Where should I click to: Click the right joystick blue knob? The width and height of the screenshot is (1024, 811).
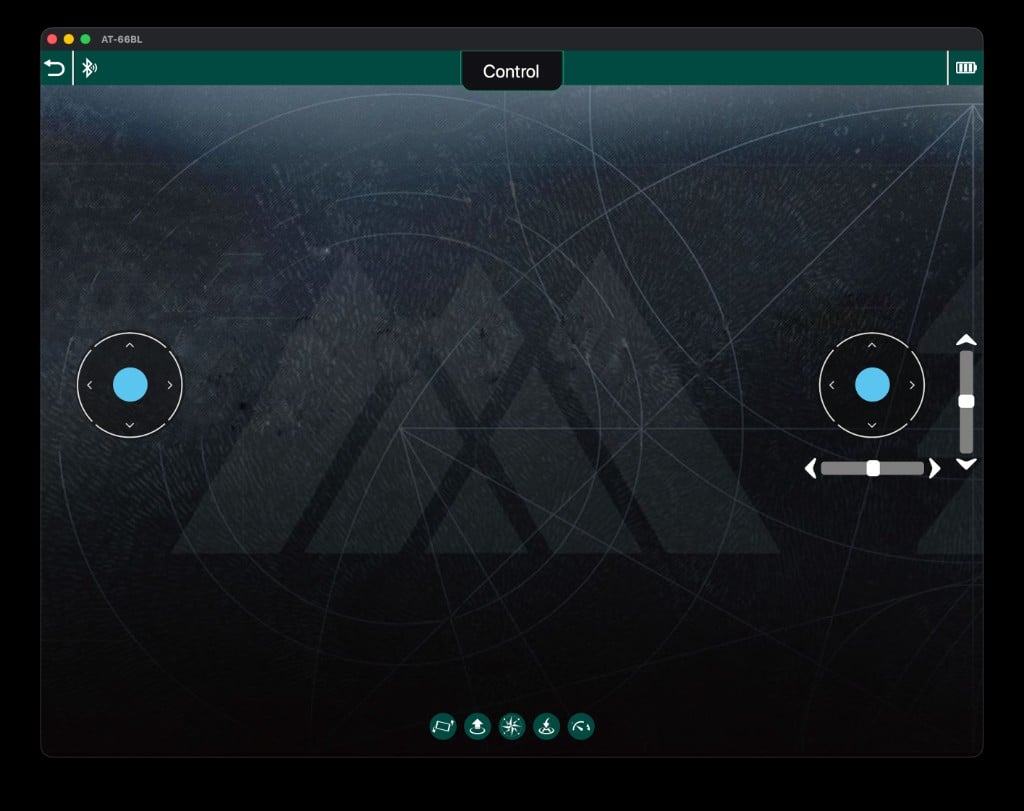(x=872, y=385)
